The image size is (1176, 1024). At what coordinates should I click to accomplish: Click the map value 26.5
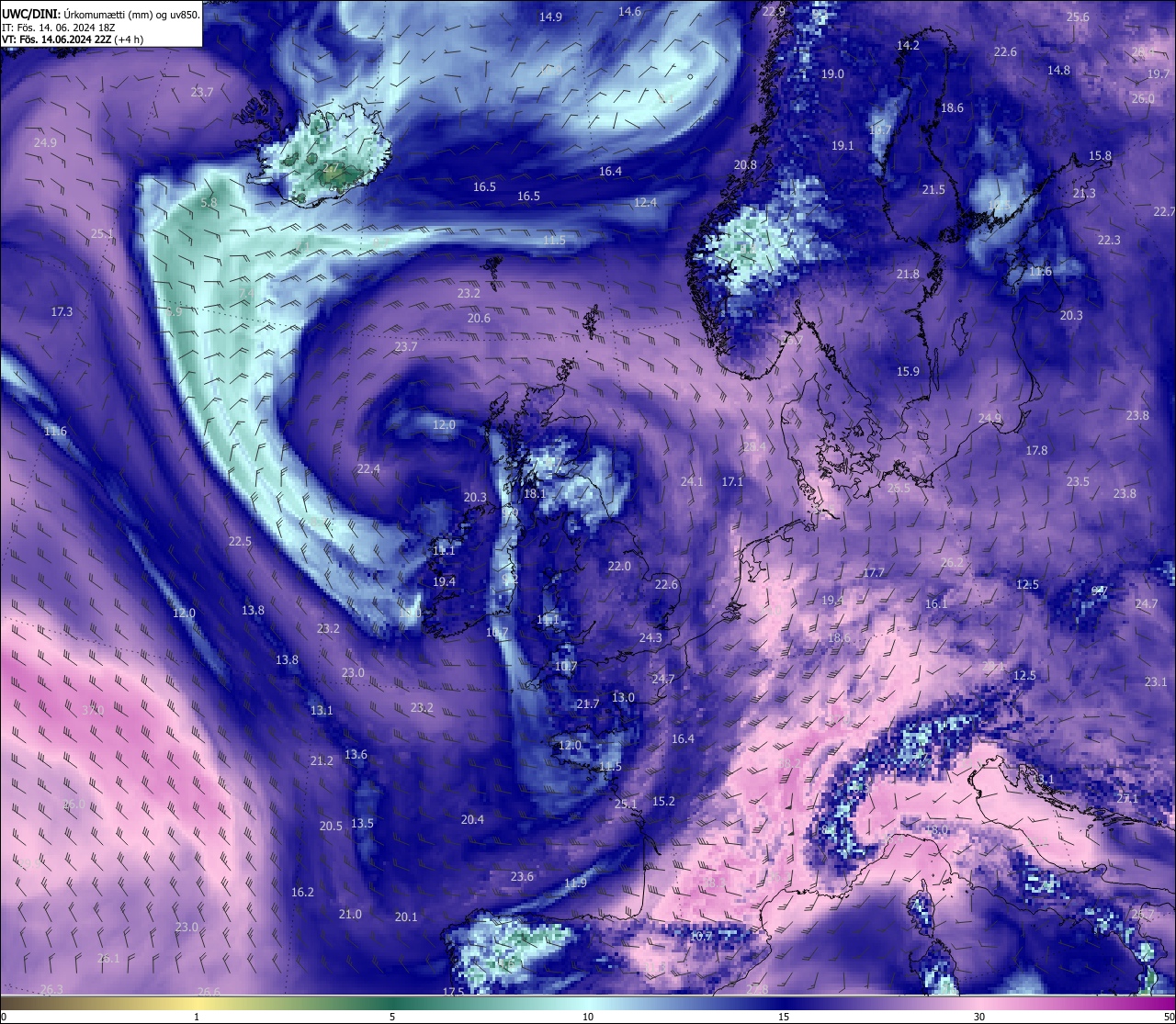899,488
